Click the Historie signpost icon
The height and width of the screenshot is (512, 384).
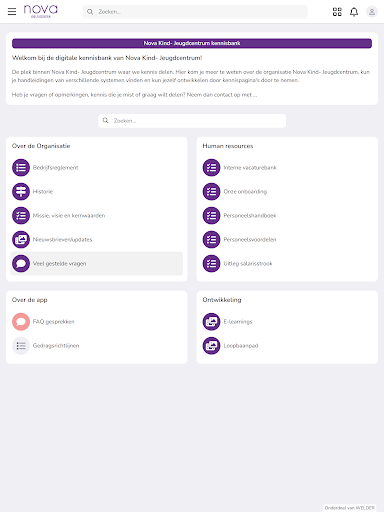point(21,191)
